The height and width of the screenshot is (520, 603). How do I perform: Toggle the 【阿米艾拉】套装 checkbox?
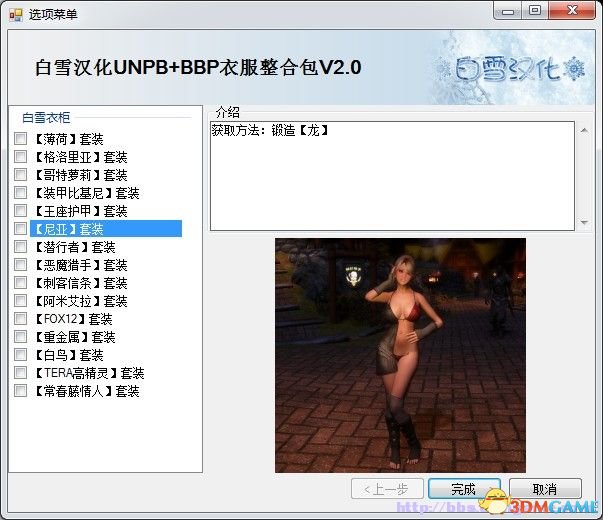point(20,300)
